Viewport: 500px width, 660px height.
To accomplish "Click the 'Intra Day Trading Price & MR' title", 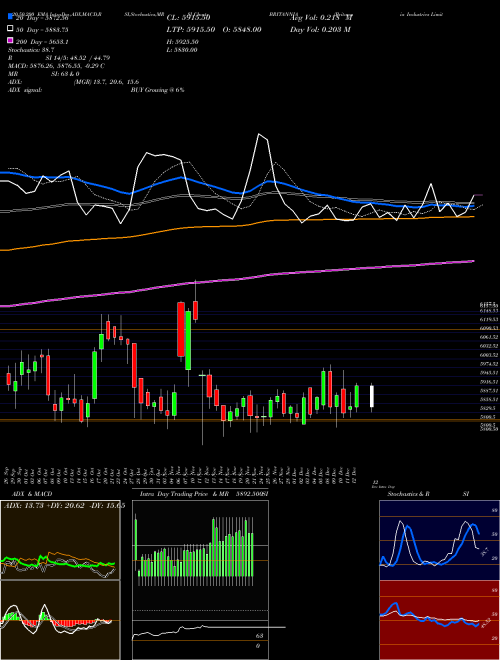I will (184, 494).
